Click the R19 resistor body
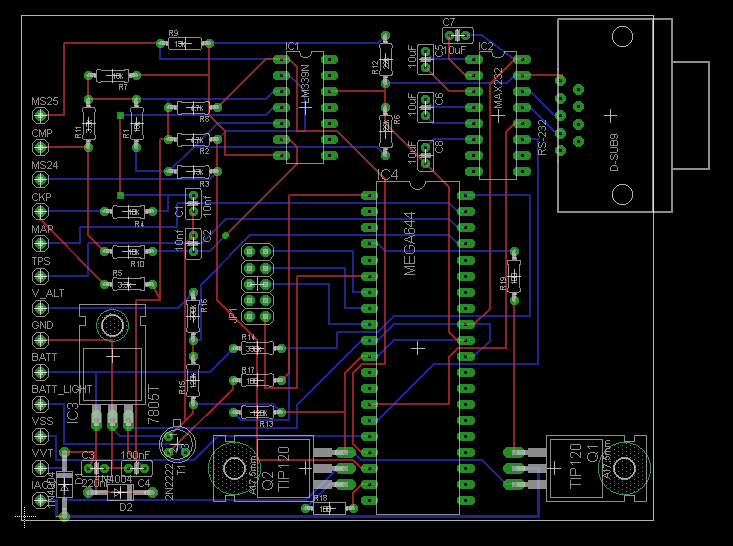The image size is (733, 546). (x=514, y=276)
